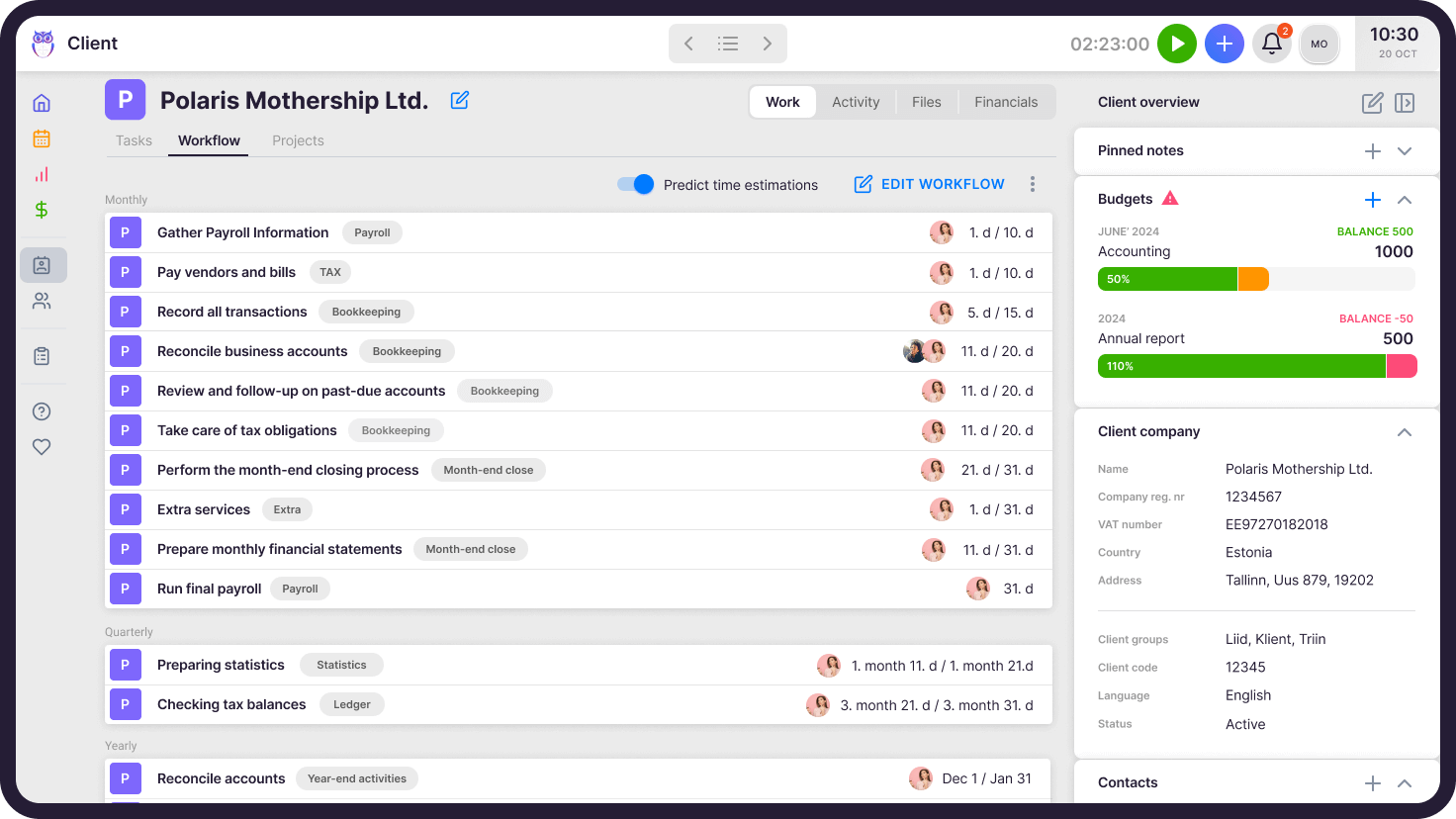Toggle Predict time estimations off
The height and width of the screenshot is (819, 1456).
pos(635,185)
